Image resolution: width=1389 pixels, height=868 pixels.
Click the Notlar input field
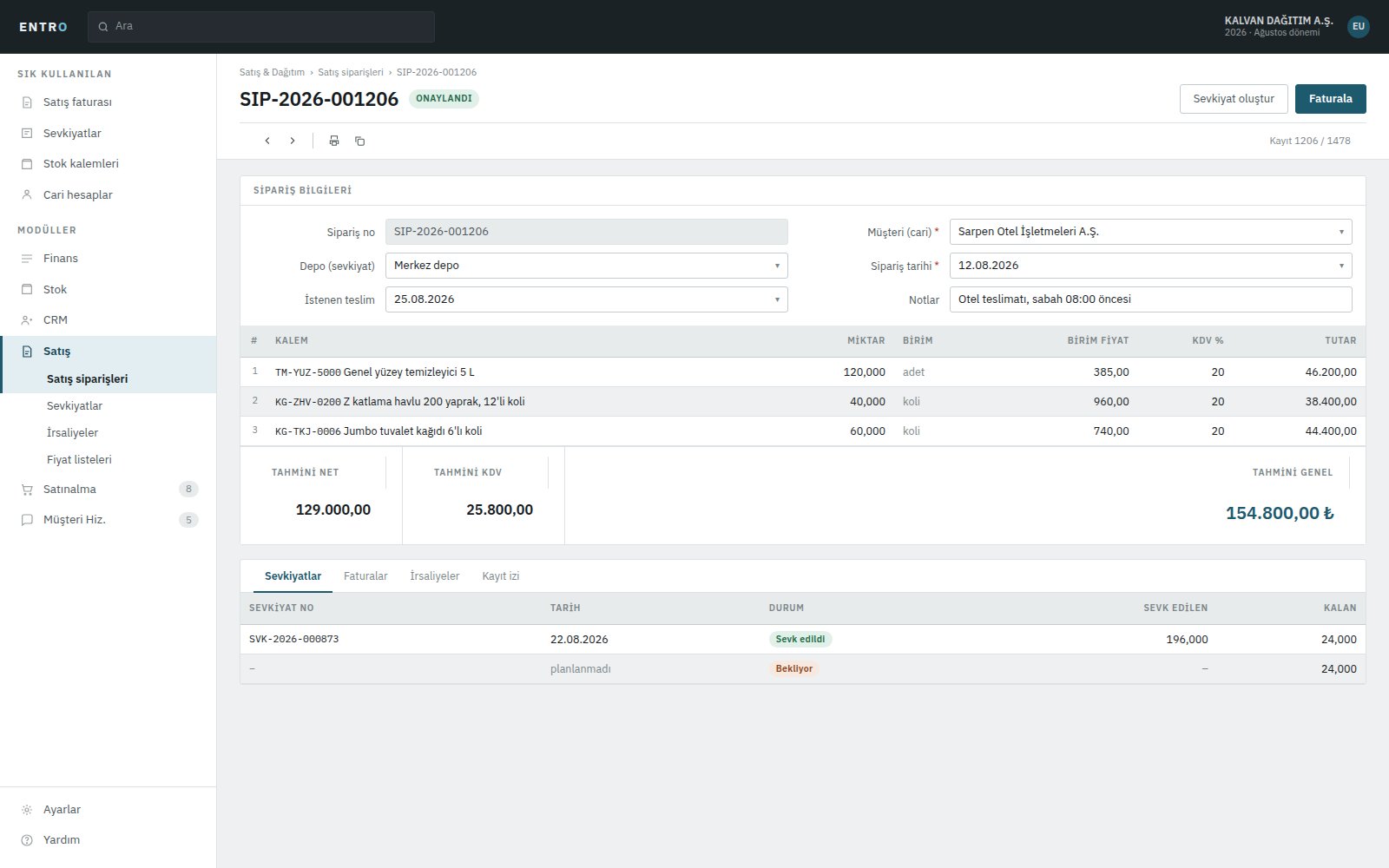(x=1151, y=299)
